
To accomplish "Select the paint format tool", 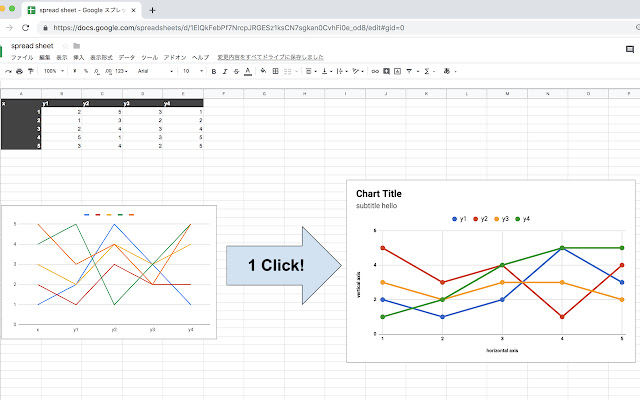I will click(31, 71).
